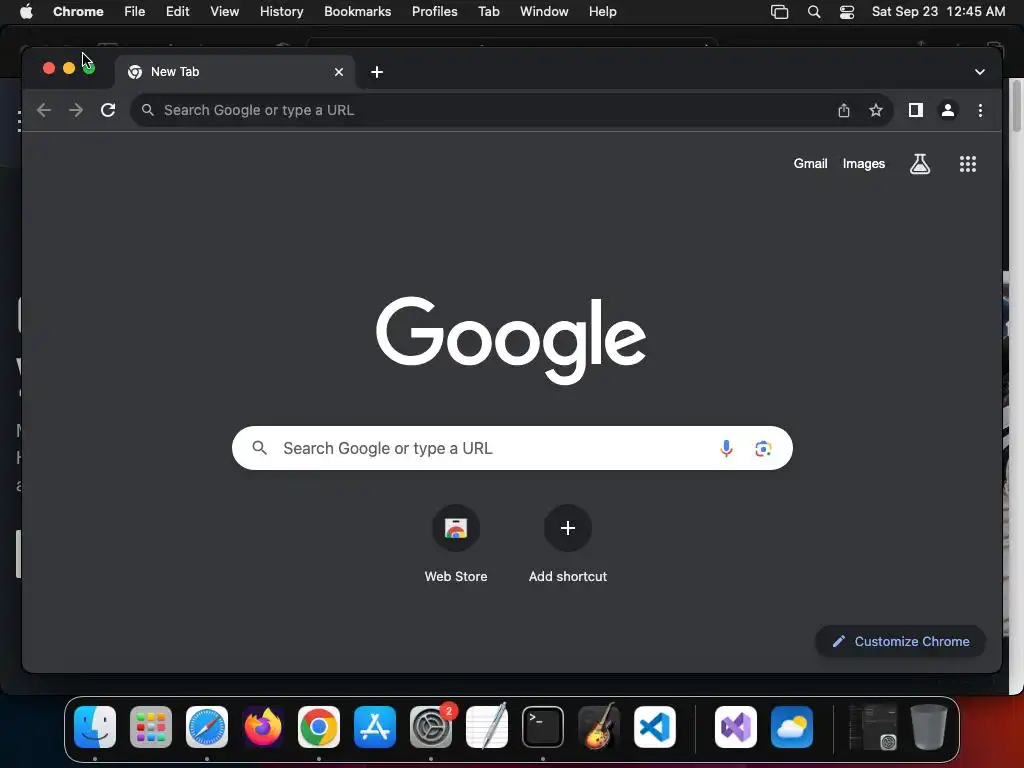Open Terminal from the dock

pos(543,727)
